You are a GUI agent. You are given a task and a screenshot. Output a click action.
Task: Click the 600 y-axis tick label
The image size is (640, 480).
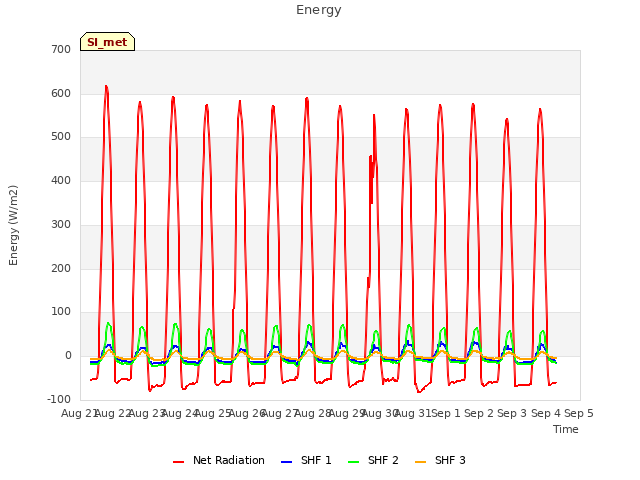coord(61,94)
